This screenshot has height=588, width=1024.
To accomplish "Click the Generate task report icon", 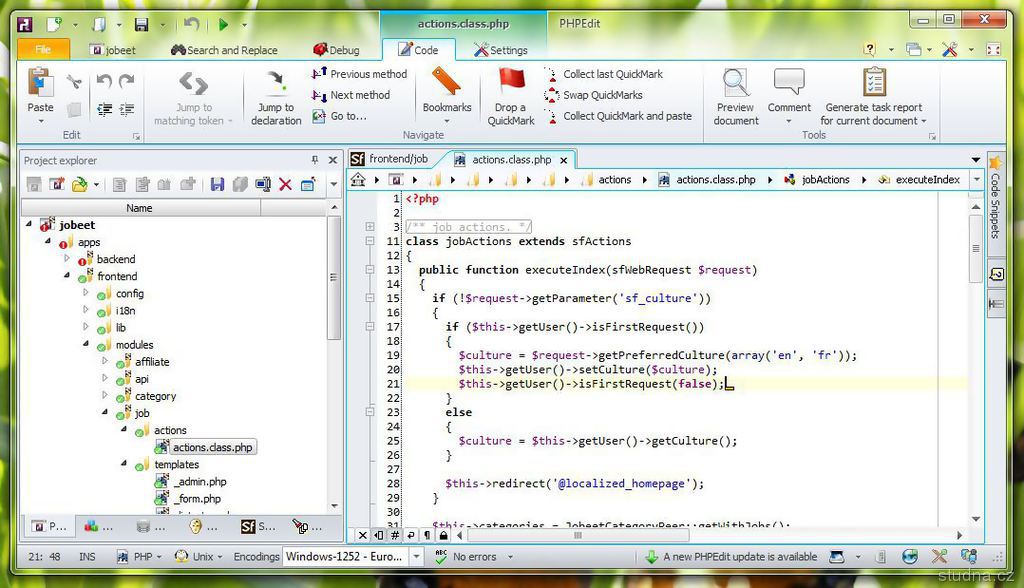I will pyautogui.click(x=873, y=83).
